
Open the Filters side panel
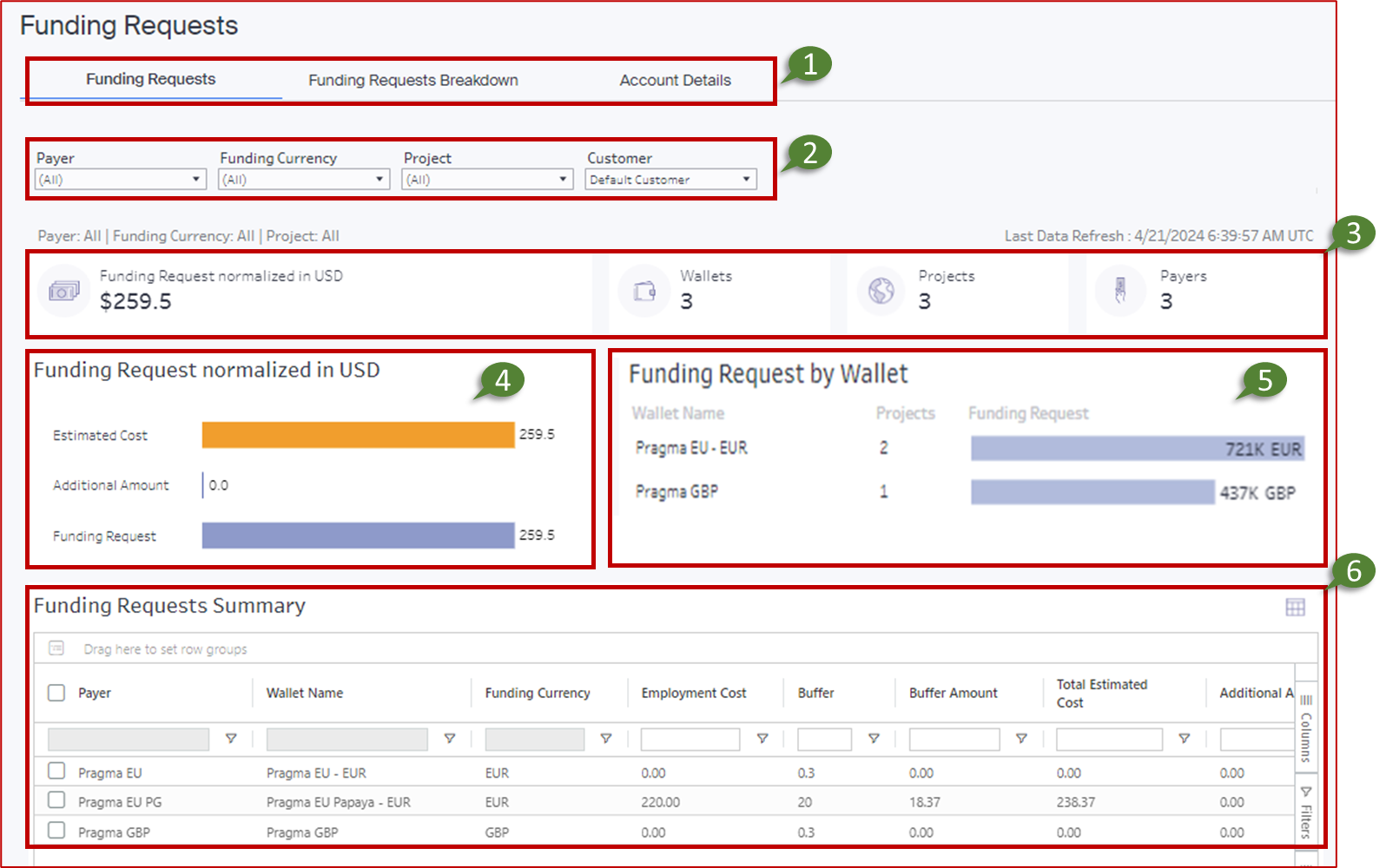click(1306, 812)
